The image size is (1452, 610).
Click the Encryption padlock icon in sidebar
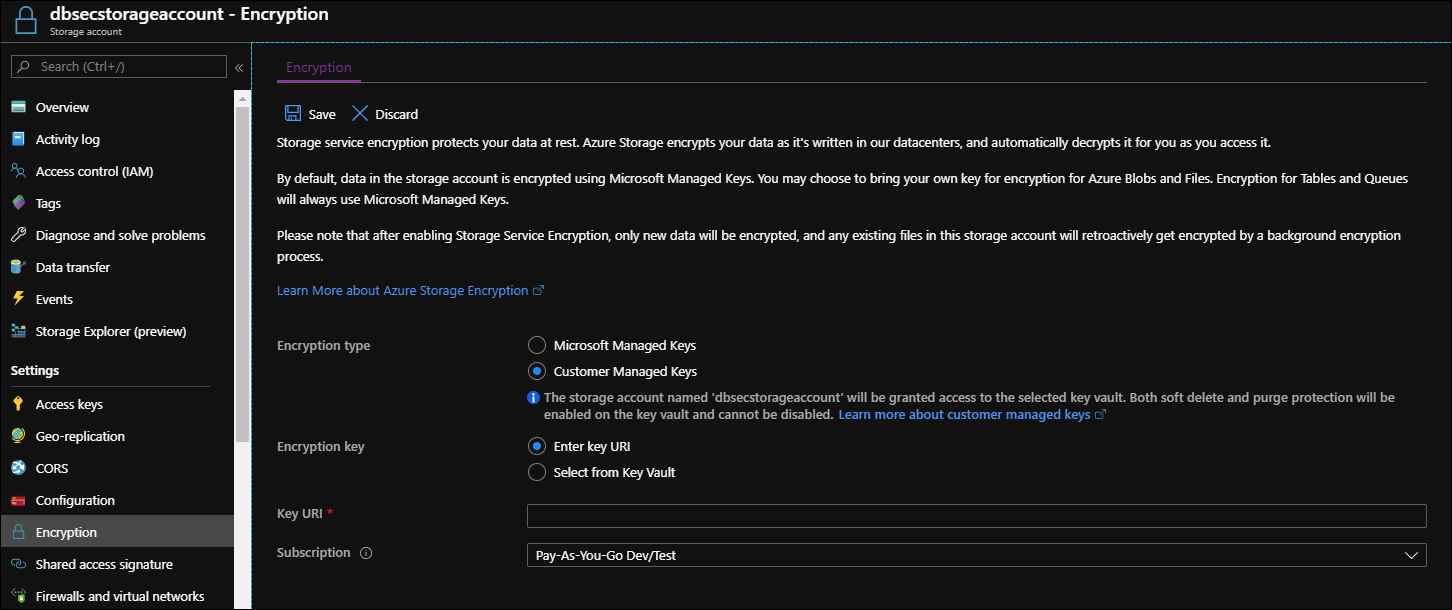point(18,532)
